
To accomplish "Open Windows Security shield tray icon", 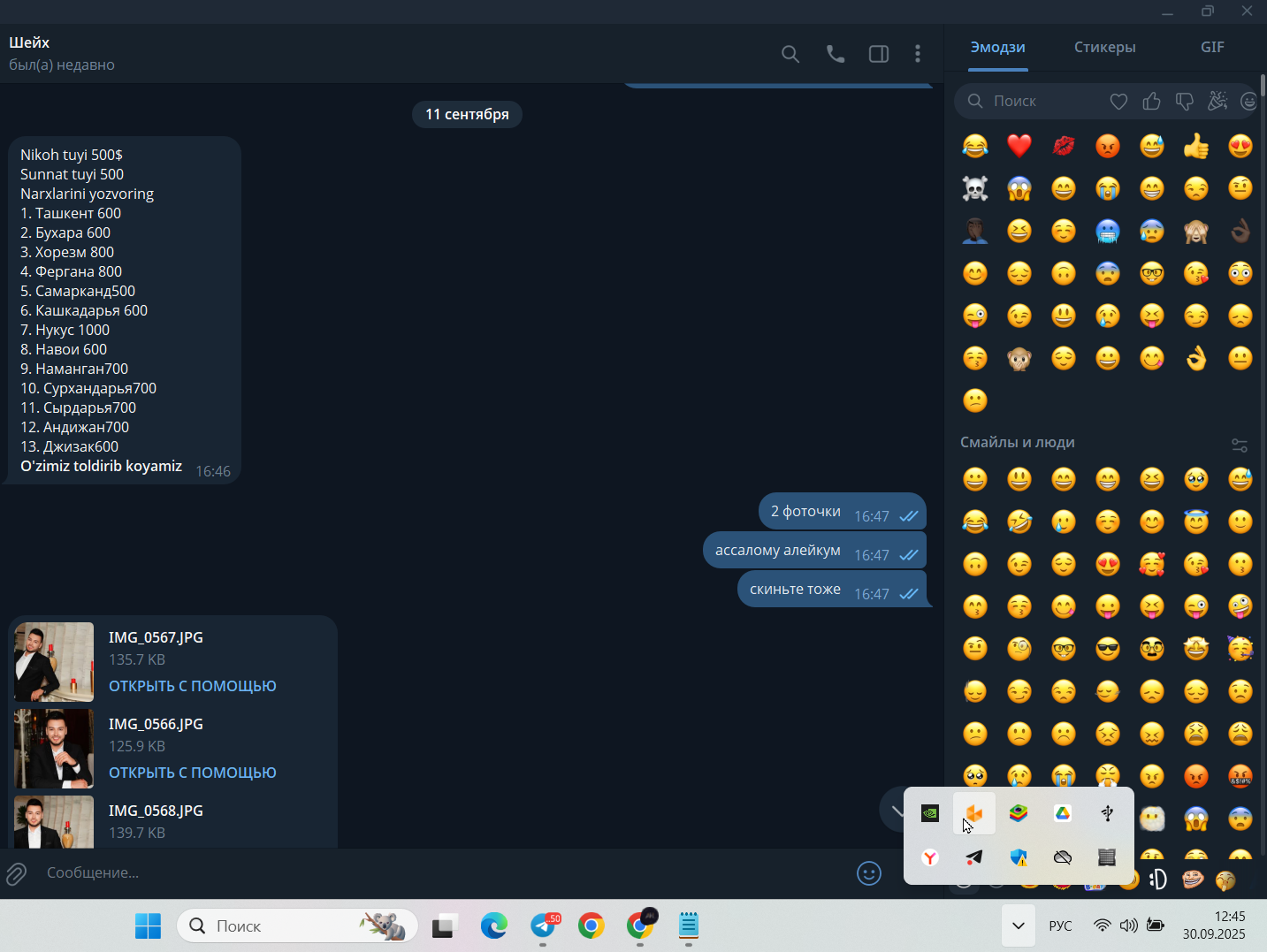I will pyautogui.click(x=1019, y=857).
